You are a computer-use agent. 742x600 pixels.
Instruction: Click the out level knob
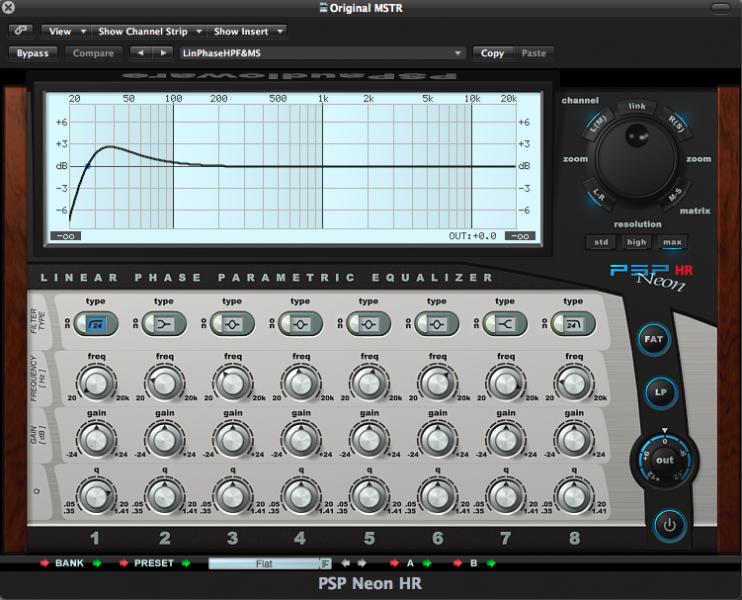point(664,460)
